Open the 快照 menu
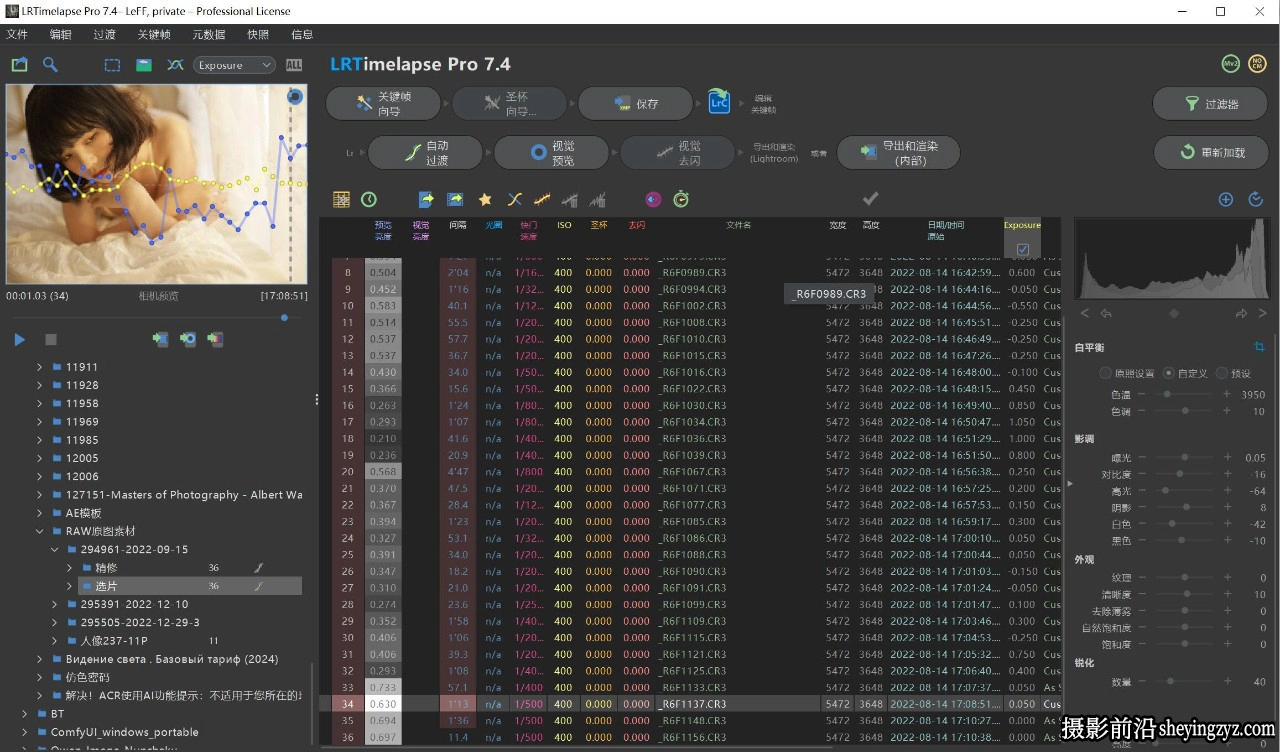The height and width of the screenshot is (752, 1280). (258, 34)
